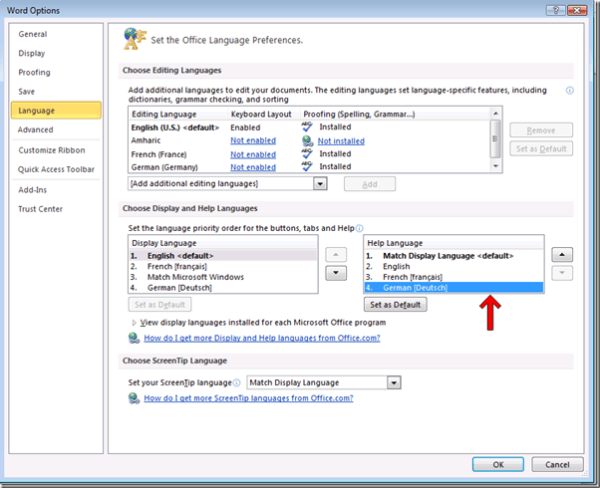The image size is (600, 488).
Task: Click the Help button in title bar
Action: point(556,10)
